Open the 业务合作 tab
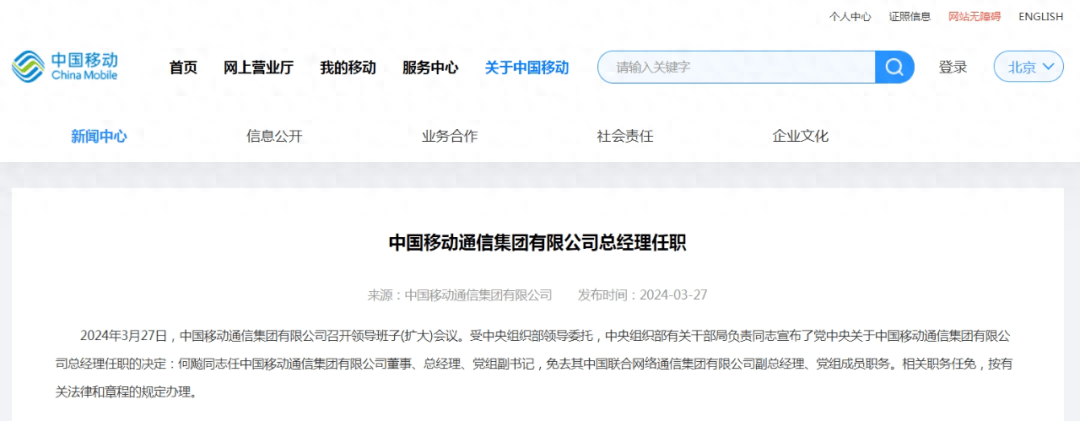This screenshot has height=421, width=1080. pyautogui.click(x=449, y=136)
